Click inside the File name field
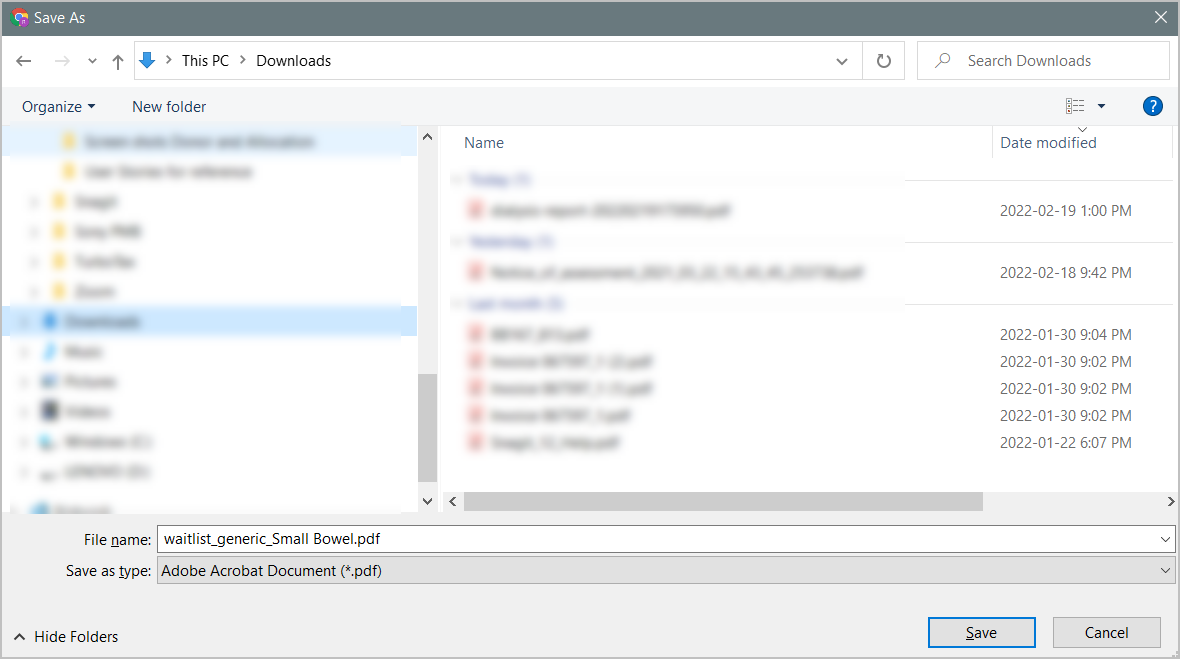 coord(500,539)
